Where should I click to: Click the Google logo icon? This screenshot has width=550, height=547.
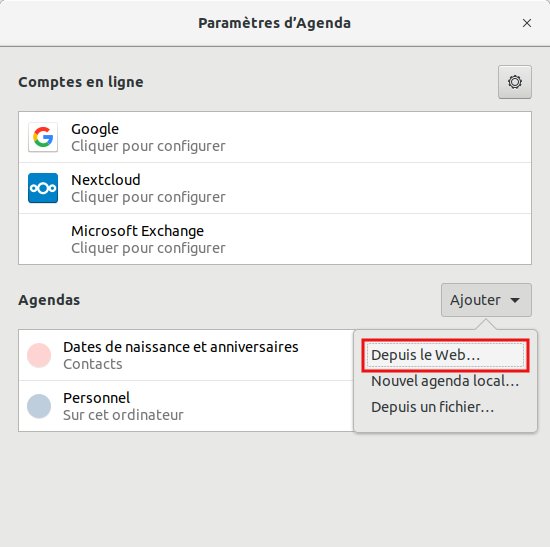(x=43, y=137)
